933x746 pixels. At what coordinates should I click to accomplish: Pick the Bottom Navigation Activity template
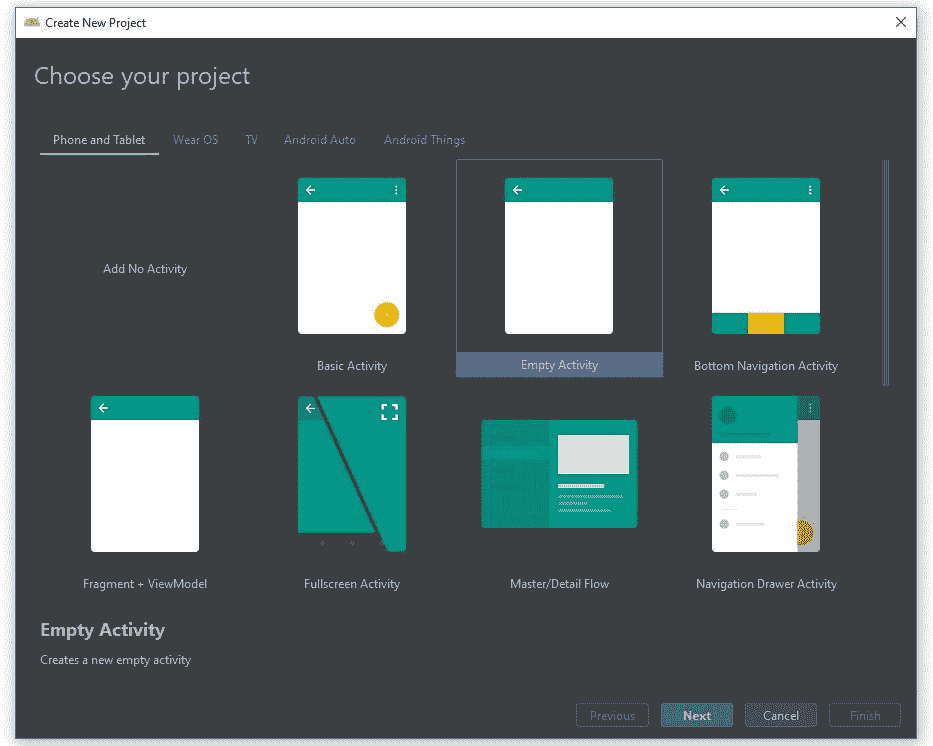click(x=765, y=256)
